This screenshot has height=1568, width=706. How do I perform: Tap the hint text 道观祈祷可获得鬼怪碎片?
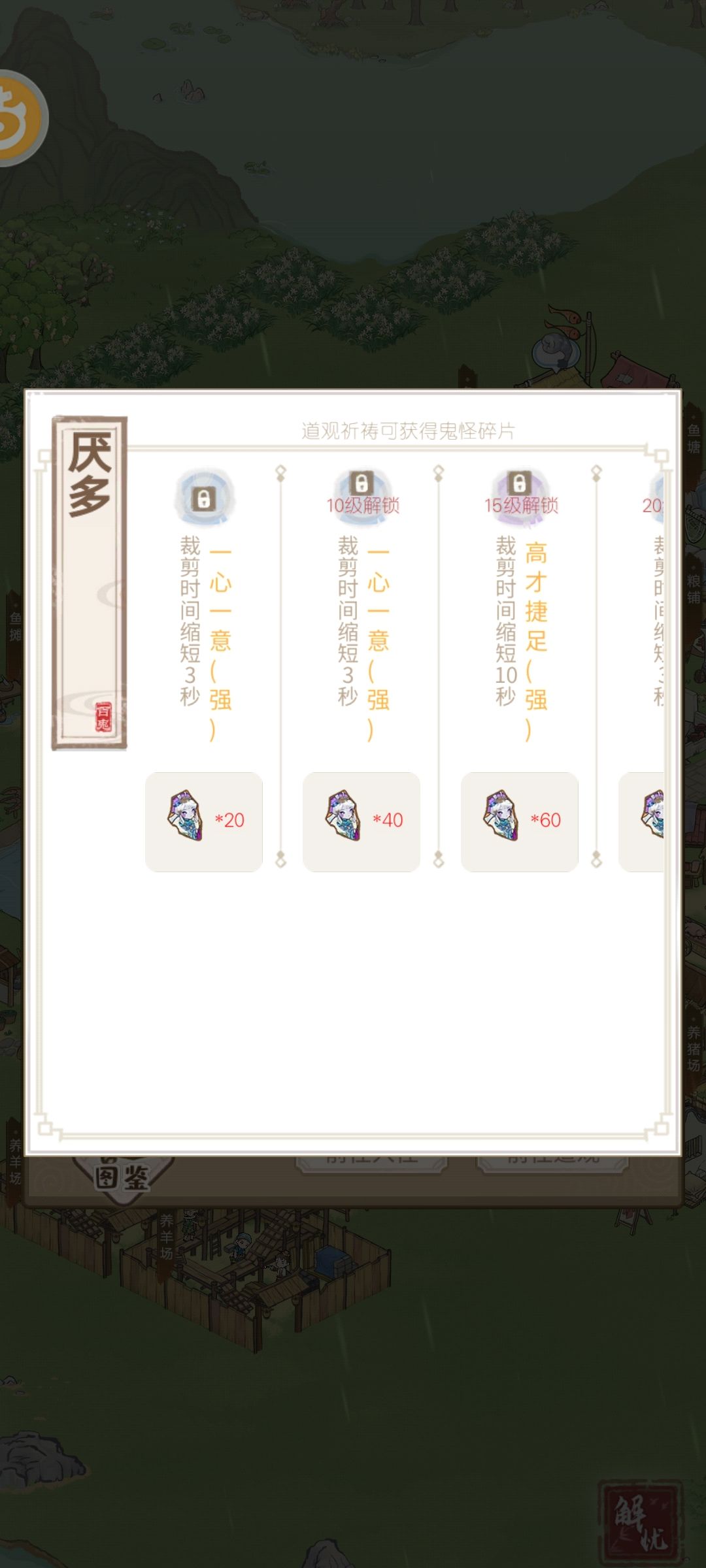[x=408, y=431]
